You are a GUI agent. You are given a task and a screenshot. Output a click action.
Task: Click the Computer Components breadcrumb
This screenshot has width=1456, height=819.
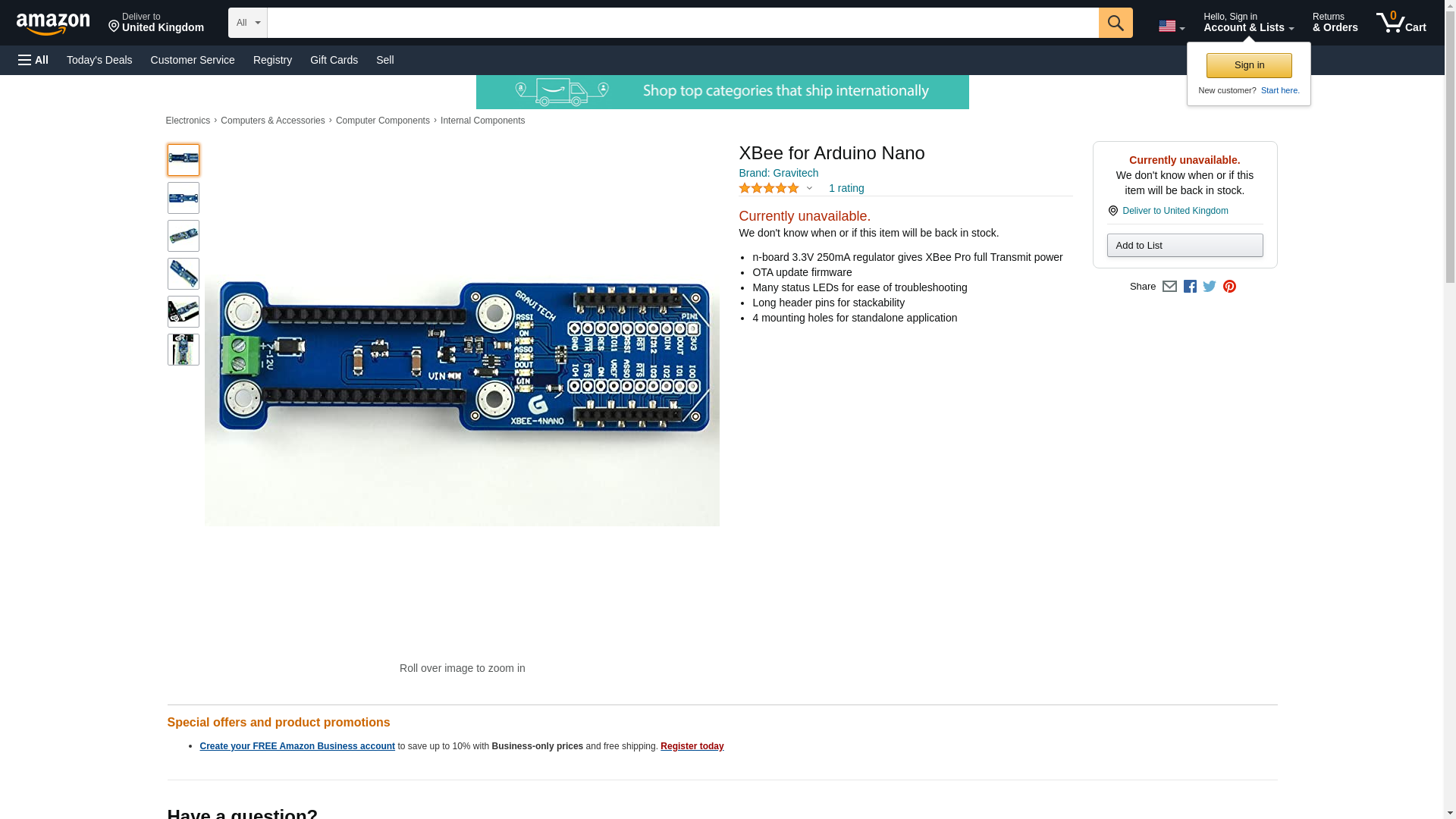point(382,121)
